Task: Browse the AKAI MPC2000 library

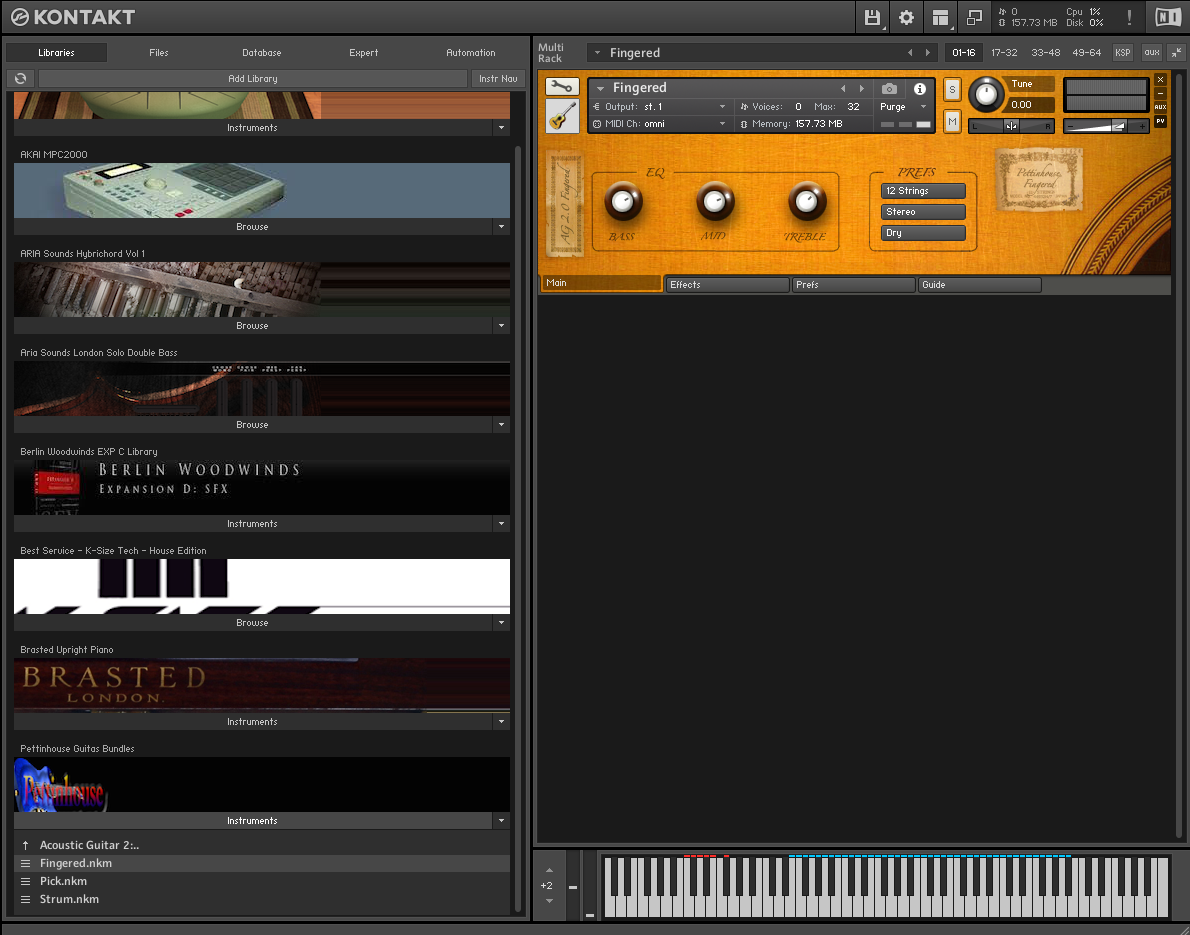Action: pyautogui.click(x=253, y=227)
